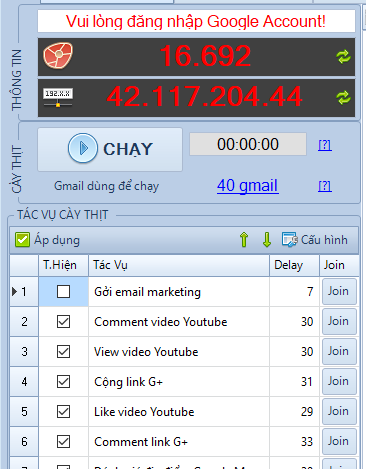
Task: Select row header number 1
Action: coord(24,292)
